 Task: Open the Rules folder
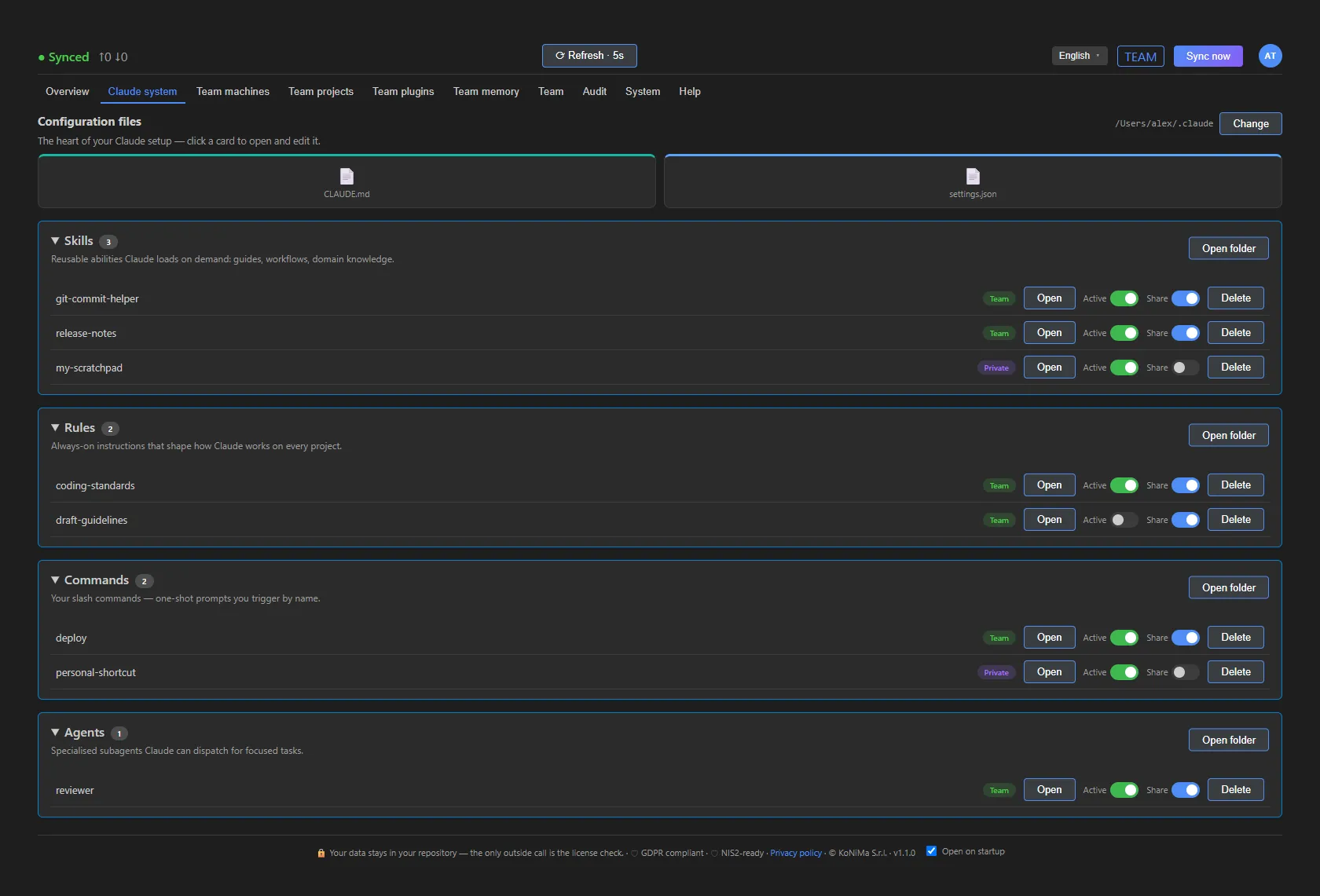[x=1229, y=436]
